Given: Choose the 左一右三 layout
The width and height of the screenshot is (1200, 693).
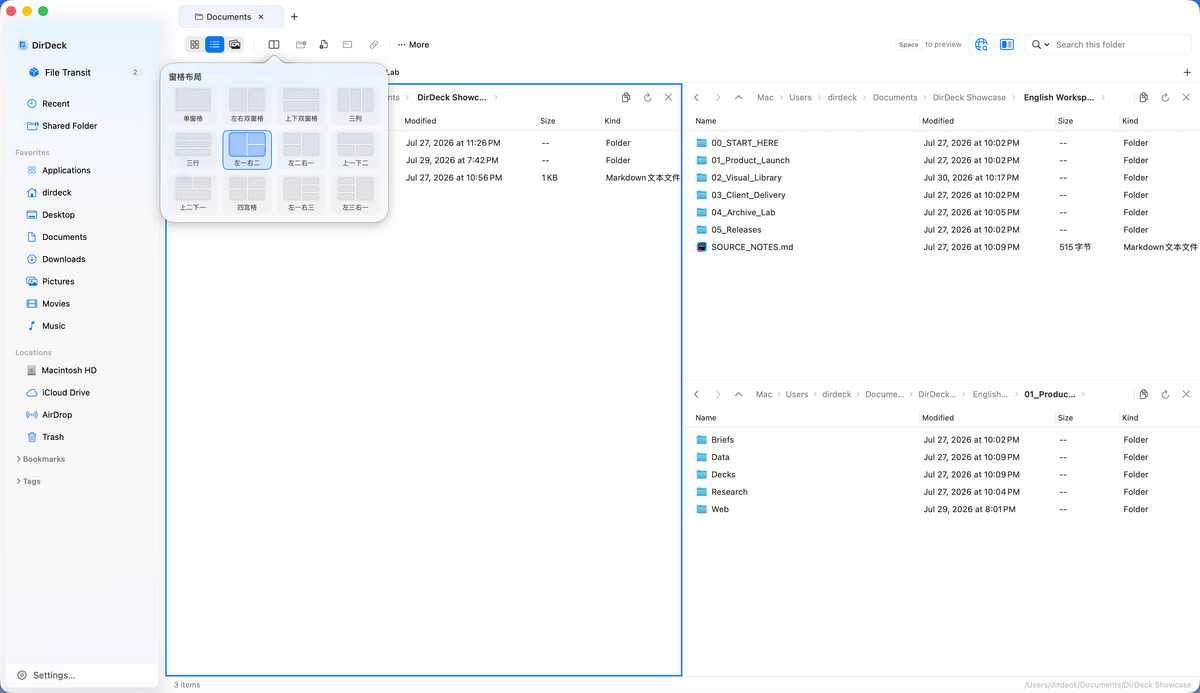Looking at the screenshot, I should coord(301,193).
